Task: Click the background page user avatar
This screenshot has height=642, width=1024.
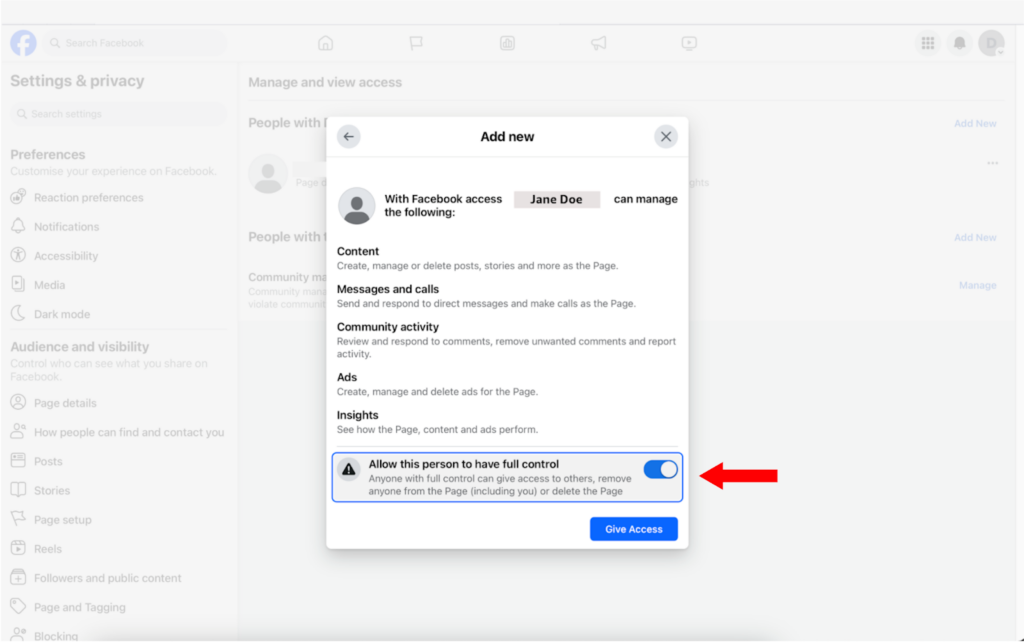Action: click(268, 174)
